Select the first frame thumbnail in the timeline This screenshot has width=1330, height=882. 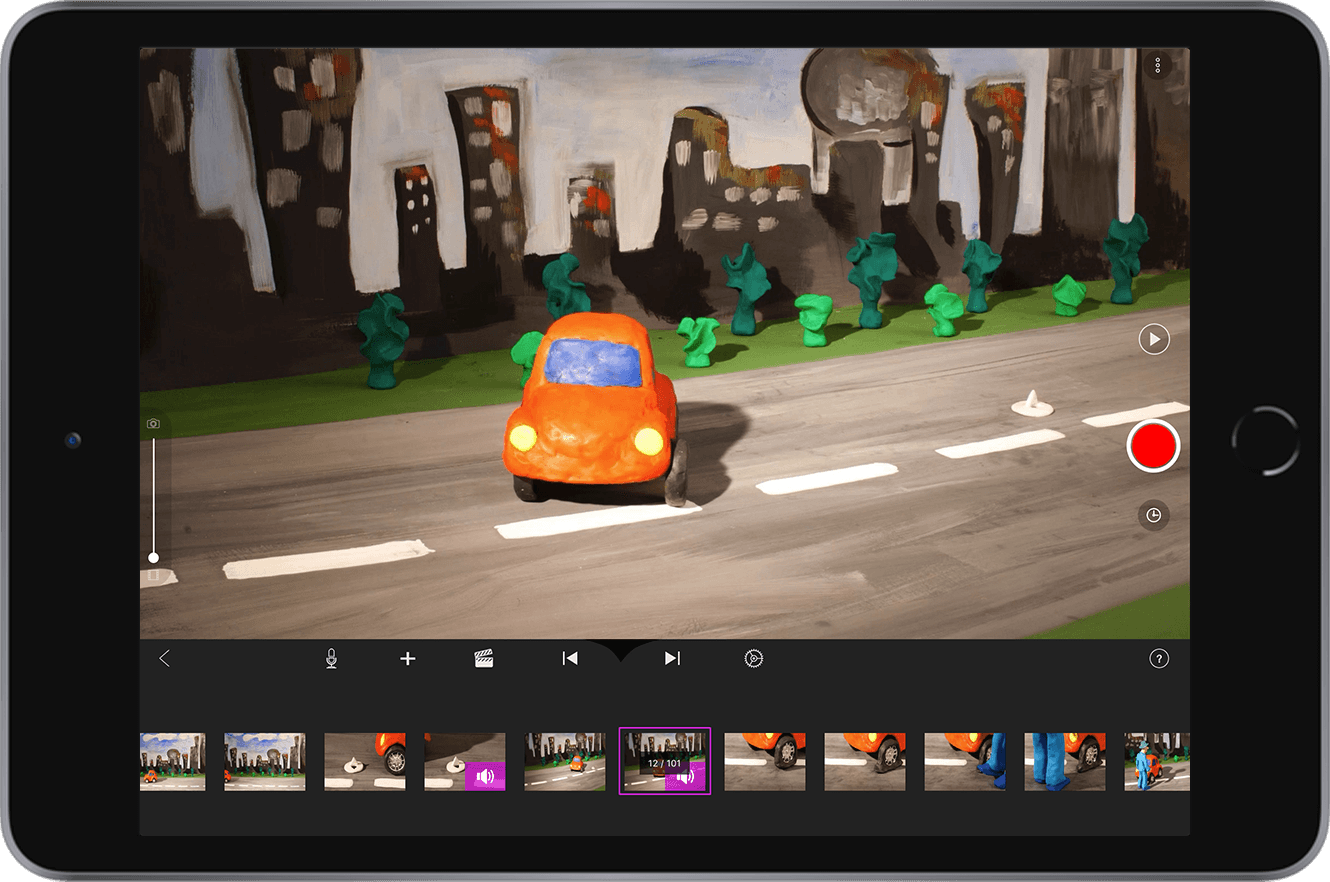click(172, 762)
